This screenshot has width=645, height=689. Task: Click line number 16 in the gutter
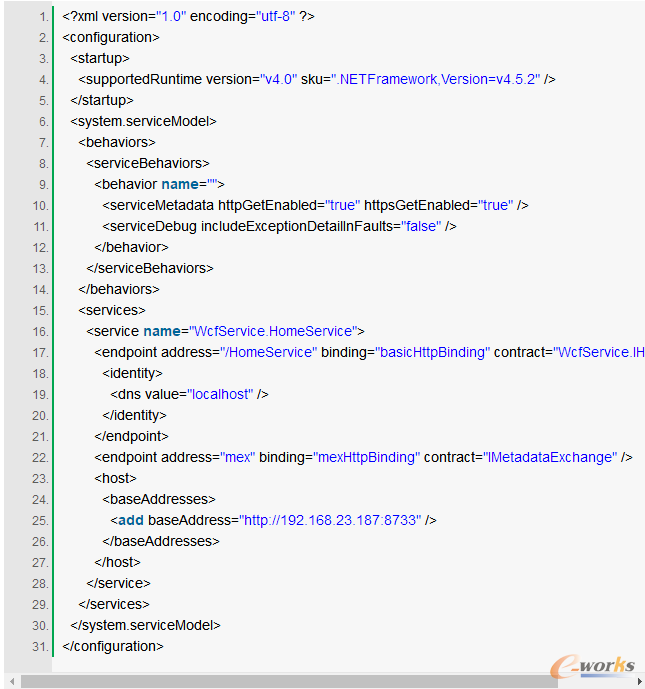point(38,331)
